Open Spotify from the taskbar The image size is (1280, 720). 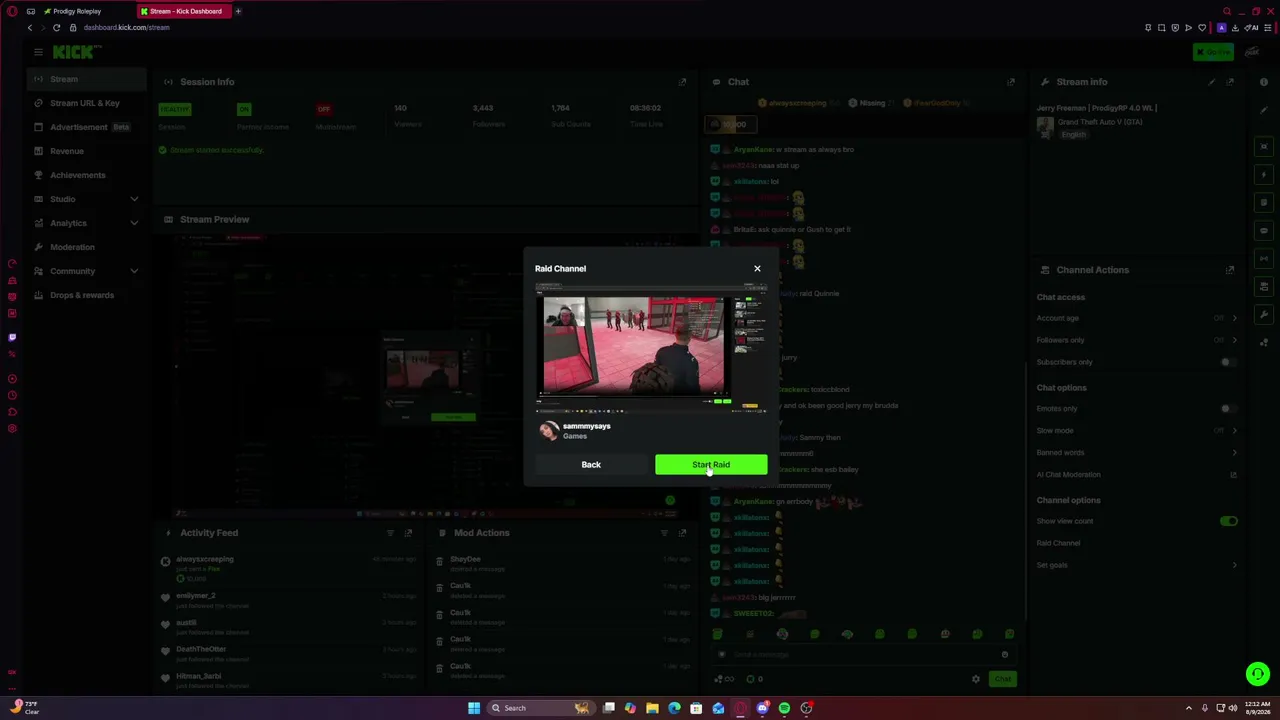[x=784, y=708]
